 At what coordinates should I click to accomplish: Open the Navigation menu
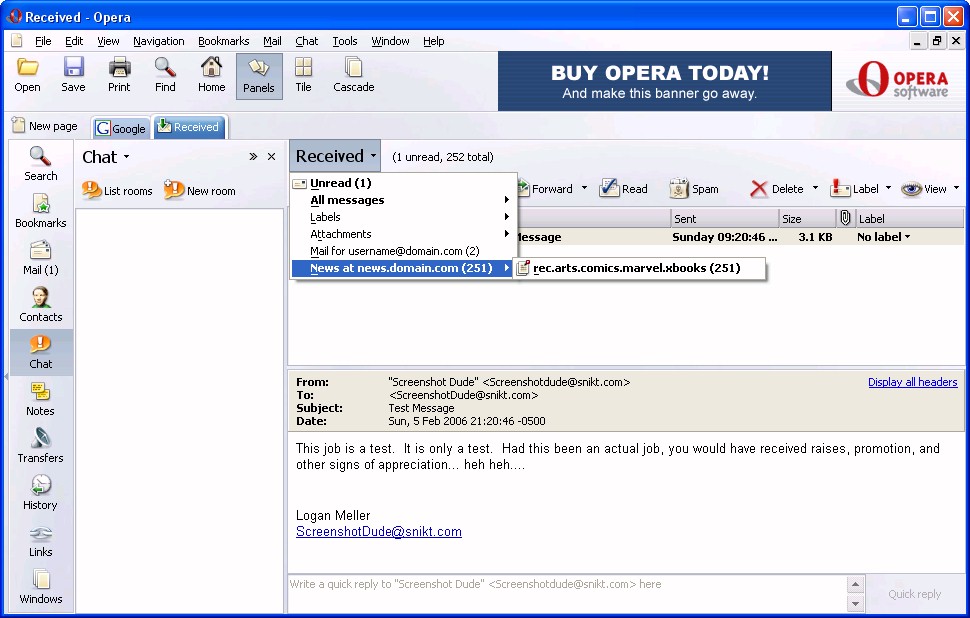158,41
